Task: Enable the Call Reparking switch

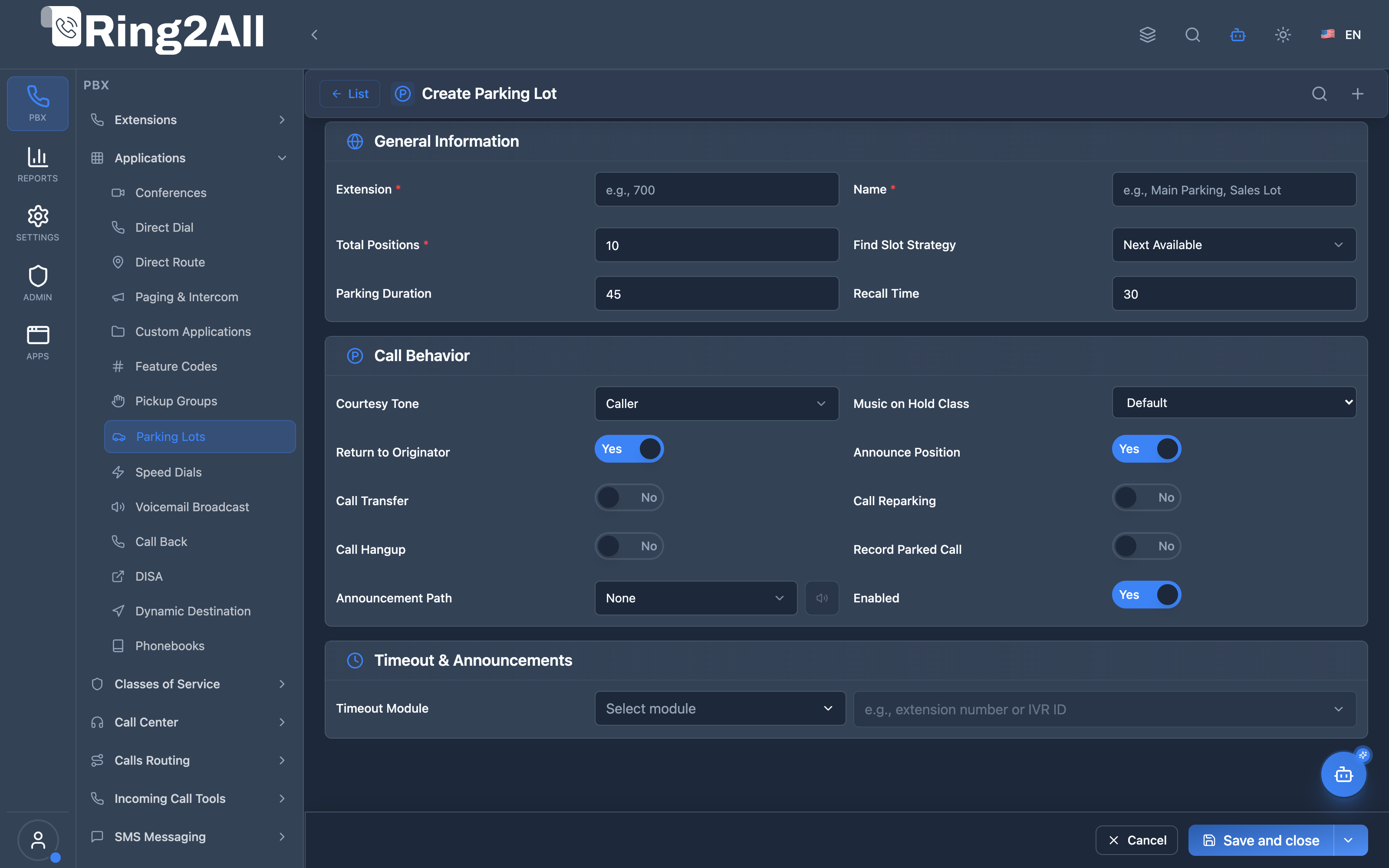Action: [1146, 498]
